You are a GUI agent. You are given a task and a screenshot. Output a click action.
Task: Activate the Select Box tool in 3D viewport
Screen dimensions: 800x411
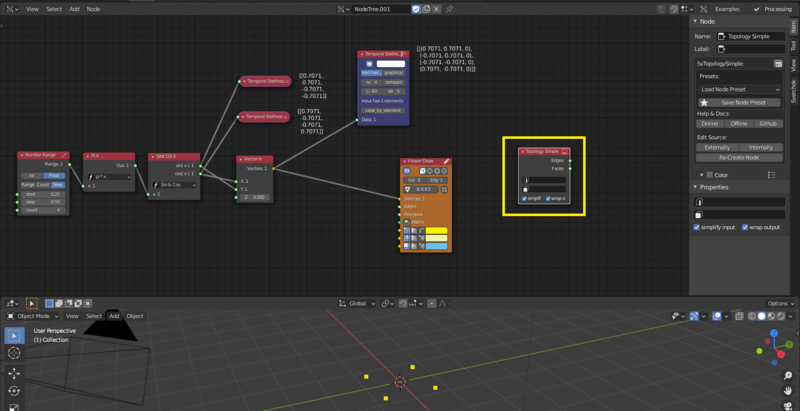14,336
